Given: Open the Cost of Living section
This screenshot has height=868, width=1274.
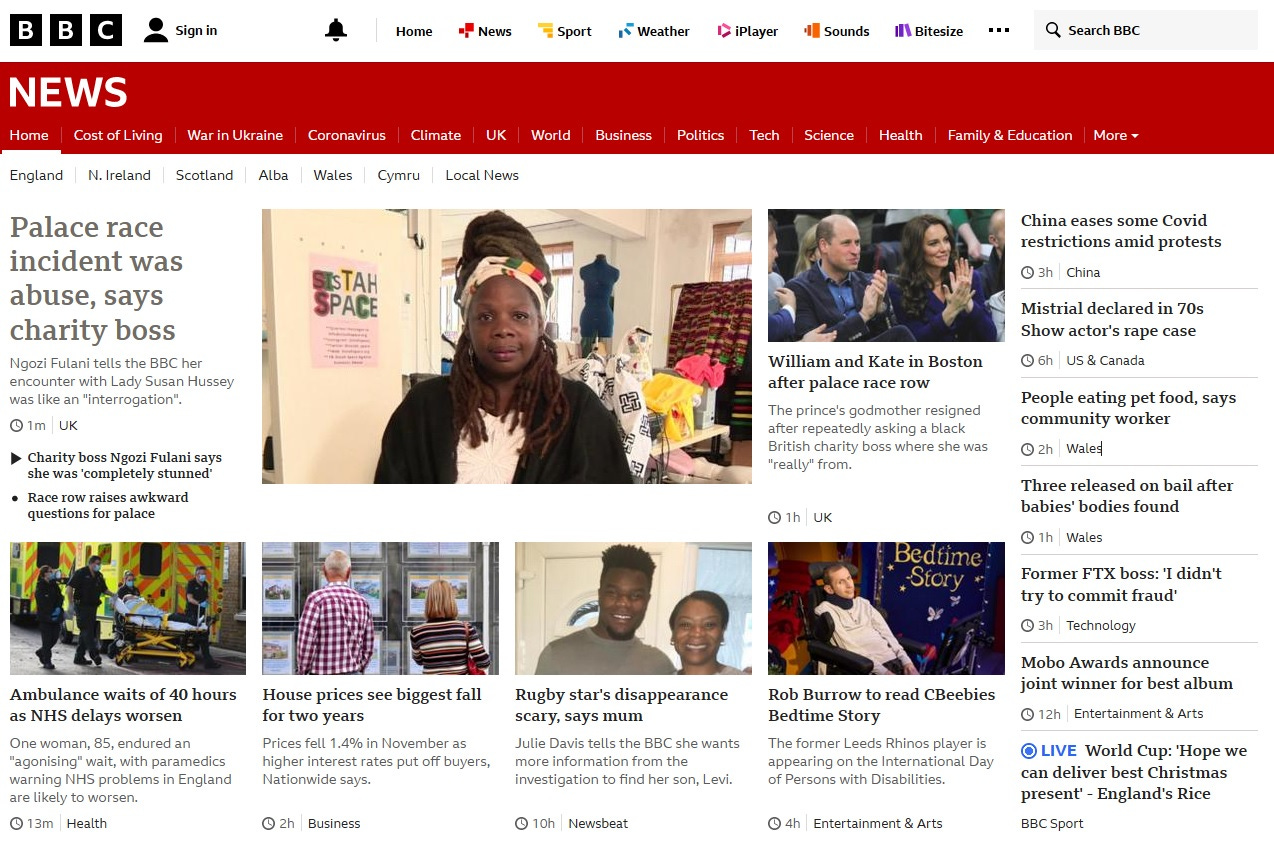Looking at the screenshot, I should pos(118,135).
